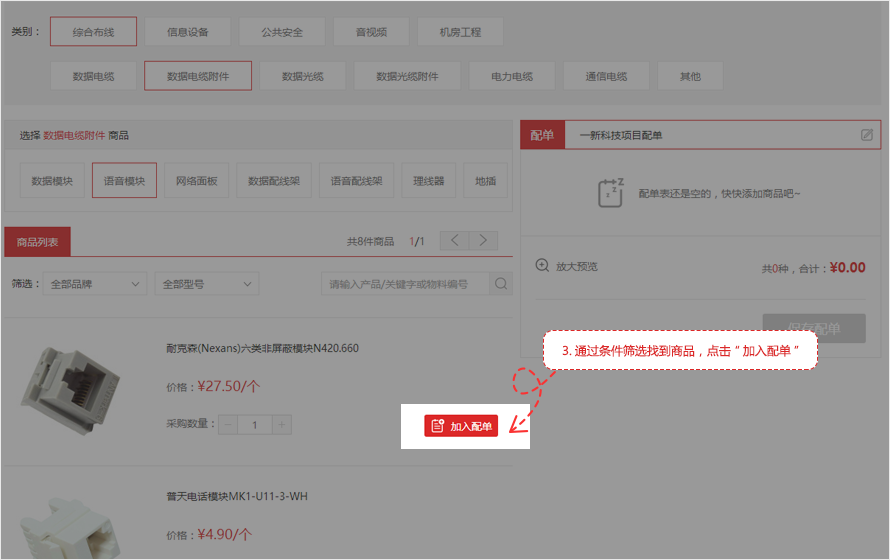
Task: Open the 商品列表 tab
Action: click(38, 242)
